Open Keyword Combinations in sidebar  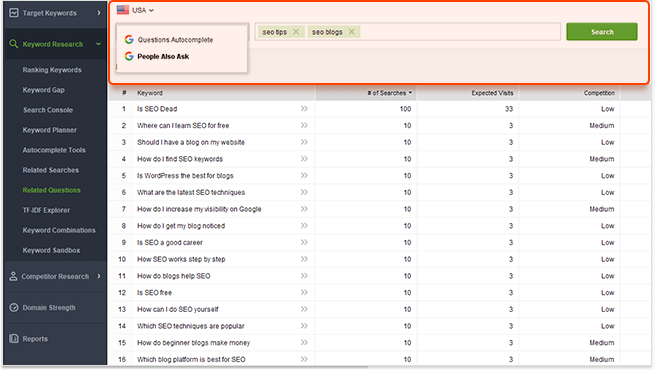click(59, 230)
